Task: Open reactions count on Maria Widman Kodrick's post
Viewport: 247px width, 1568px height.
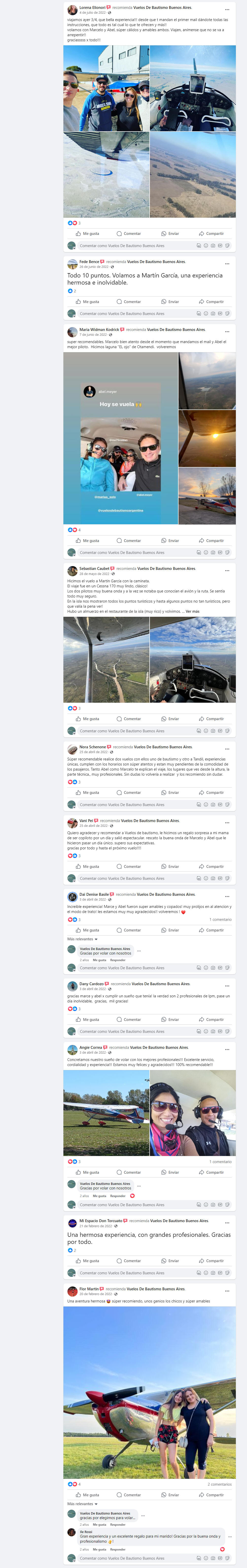Action: (74, 530)
